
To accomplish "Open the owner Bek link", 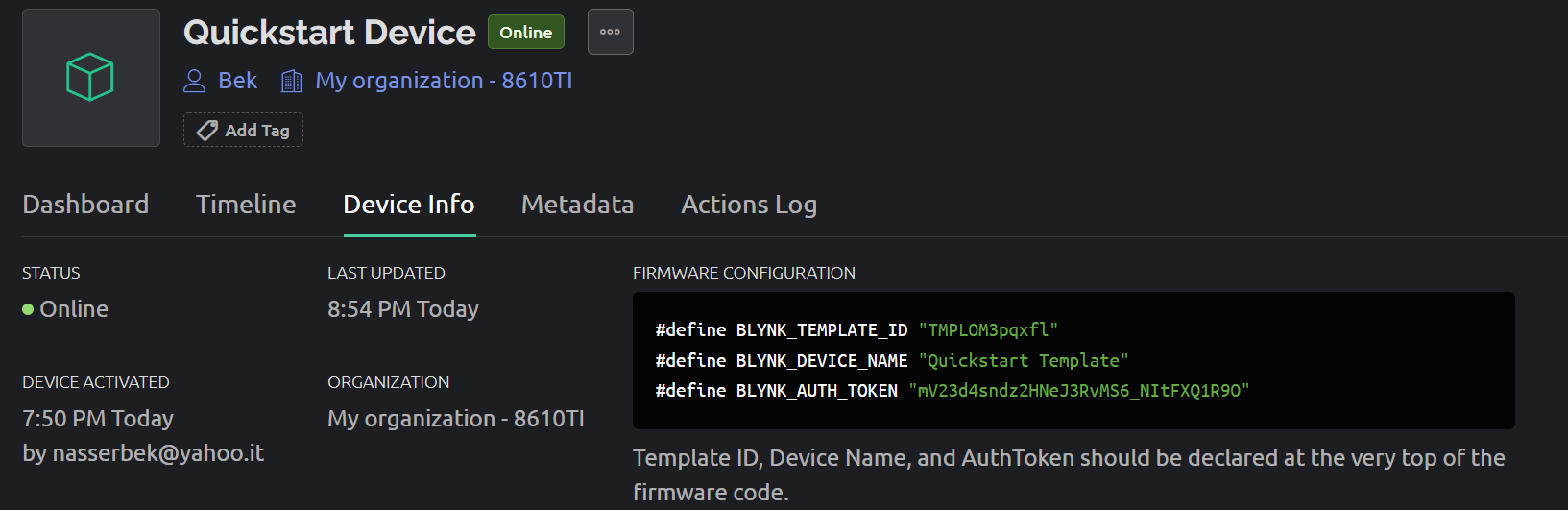I will coord(237,81).
